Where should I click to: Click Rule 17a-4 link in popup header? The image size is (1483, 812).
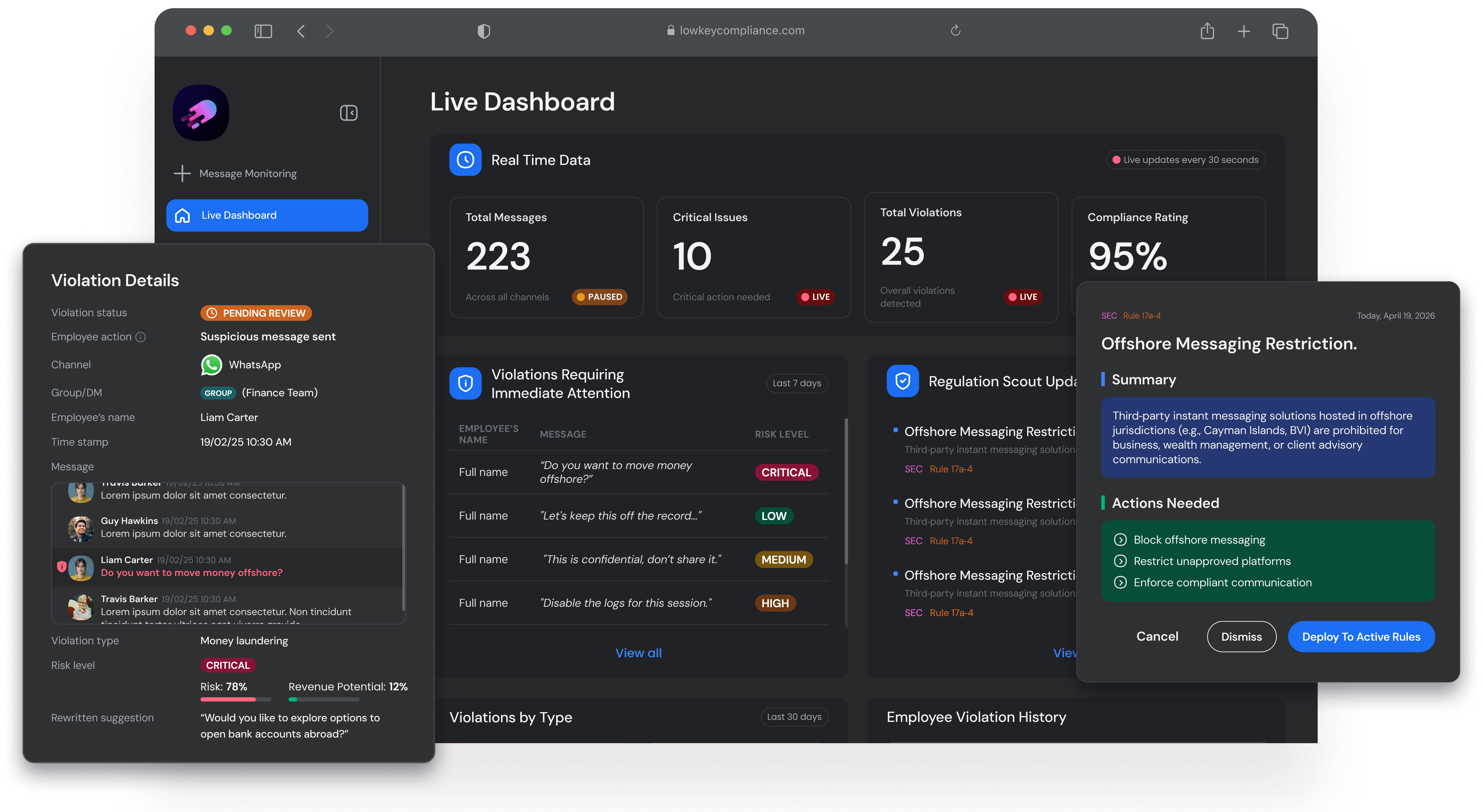click(x=1142, y=316)
